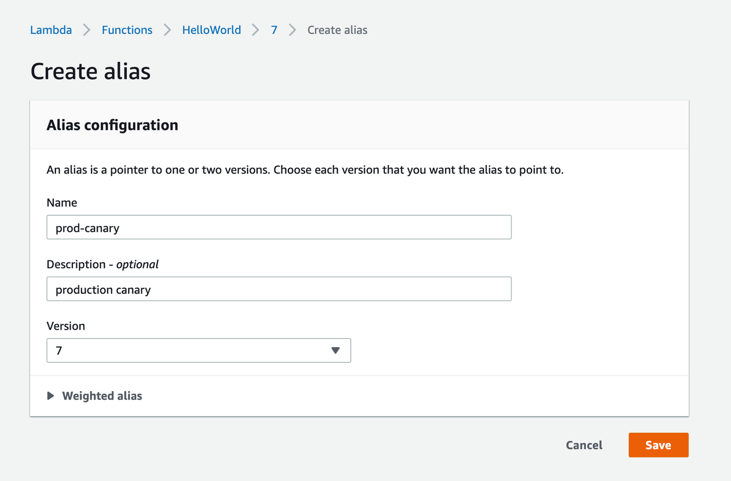Go to the Lambda breadcrumb link
Image resolution: width=731 pixels, height=481 pixels.
(51, 30)
